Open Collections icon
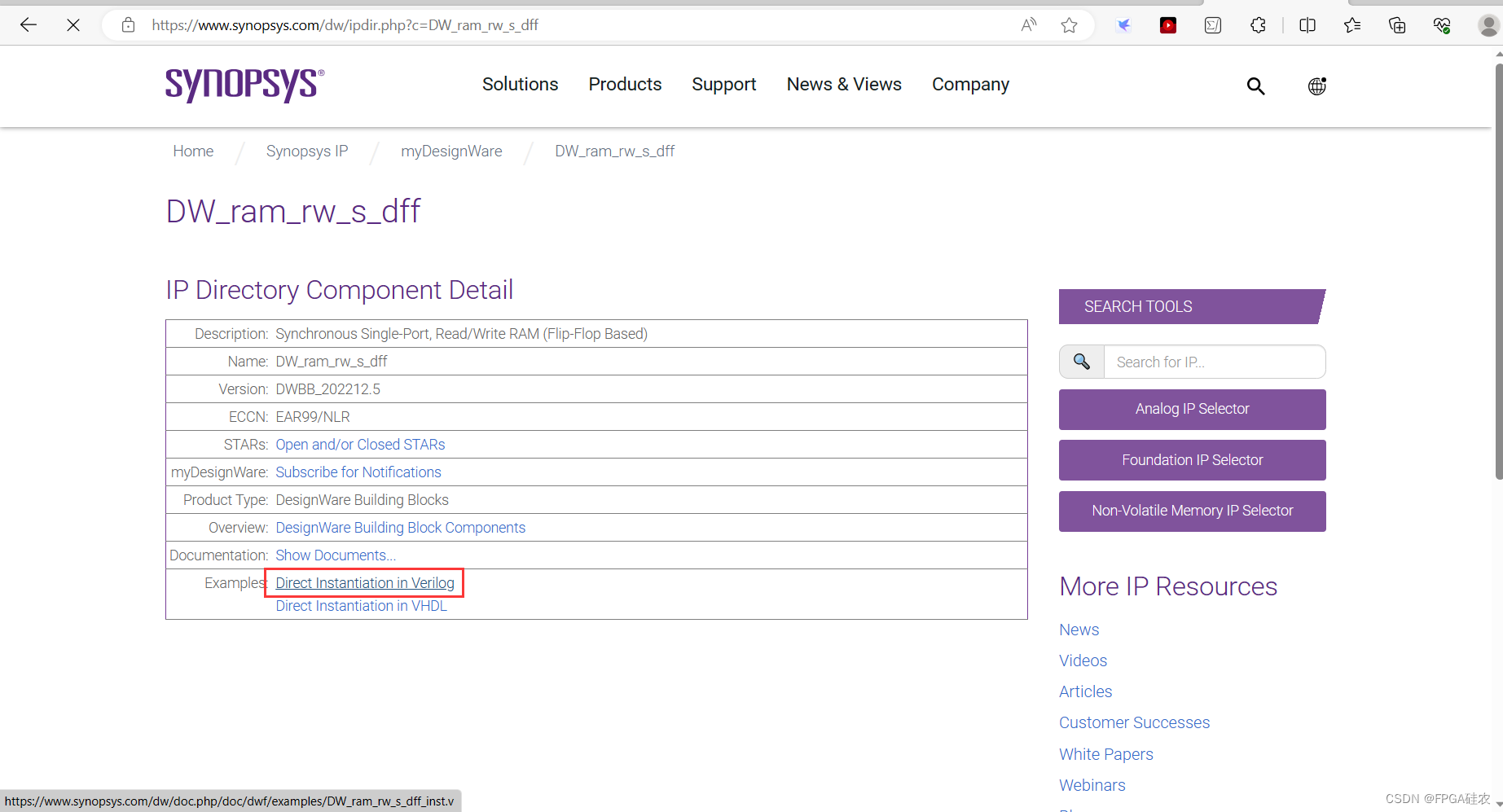Screen dimensions: 1503x812 click(x=1397, y=25)
